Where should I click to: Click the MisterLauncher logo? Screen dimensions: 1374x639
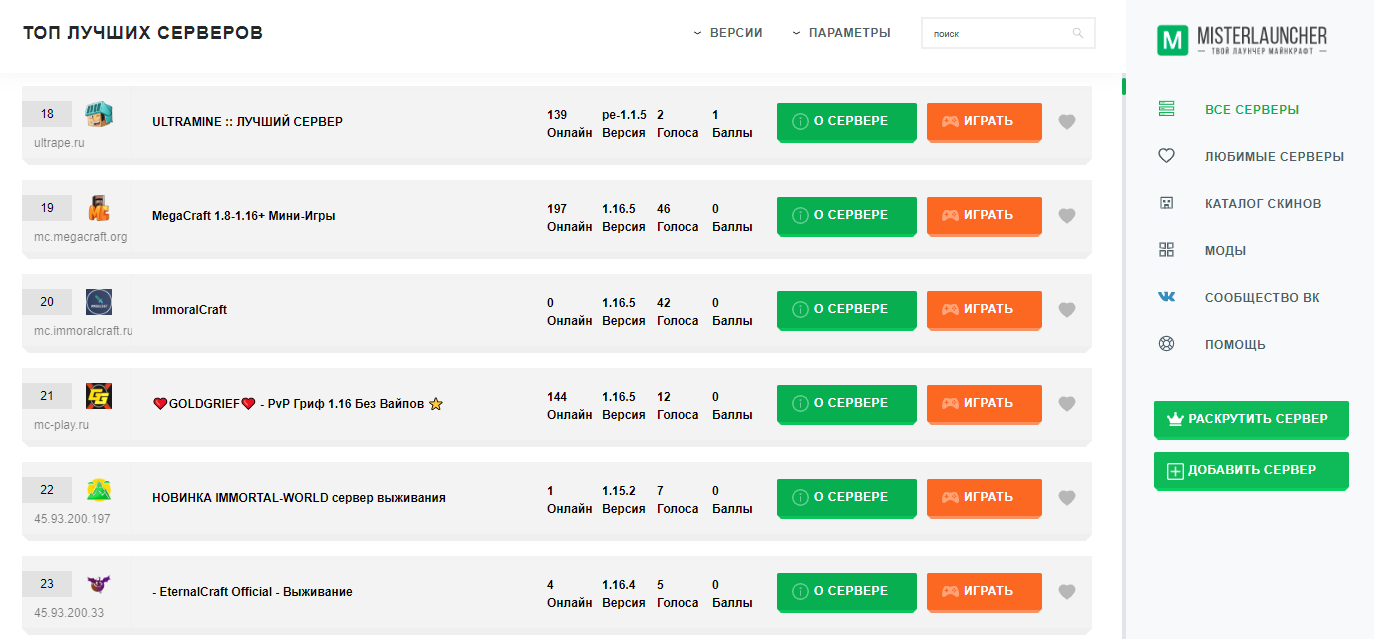(x=1242, y=40)
